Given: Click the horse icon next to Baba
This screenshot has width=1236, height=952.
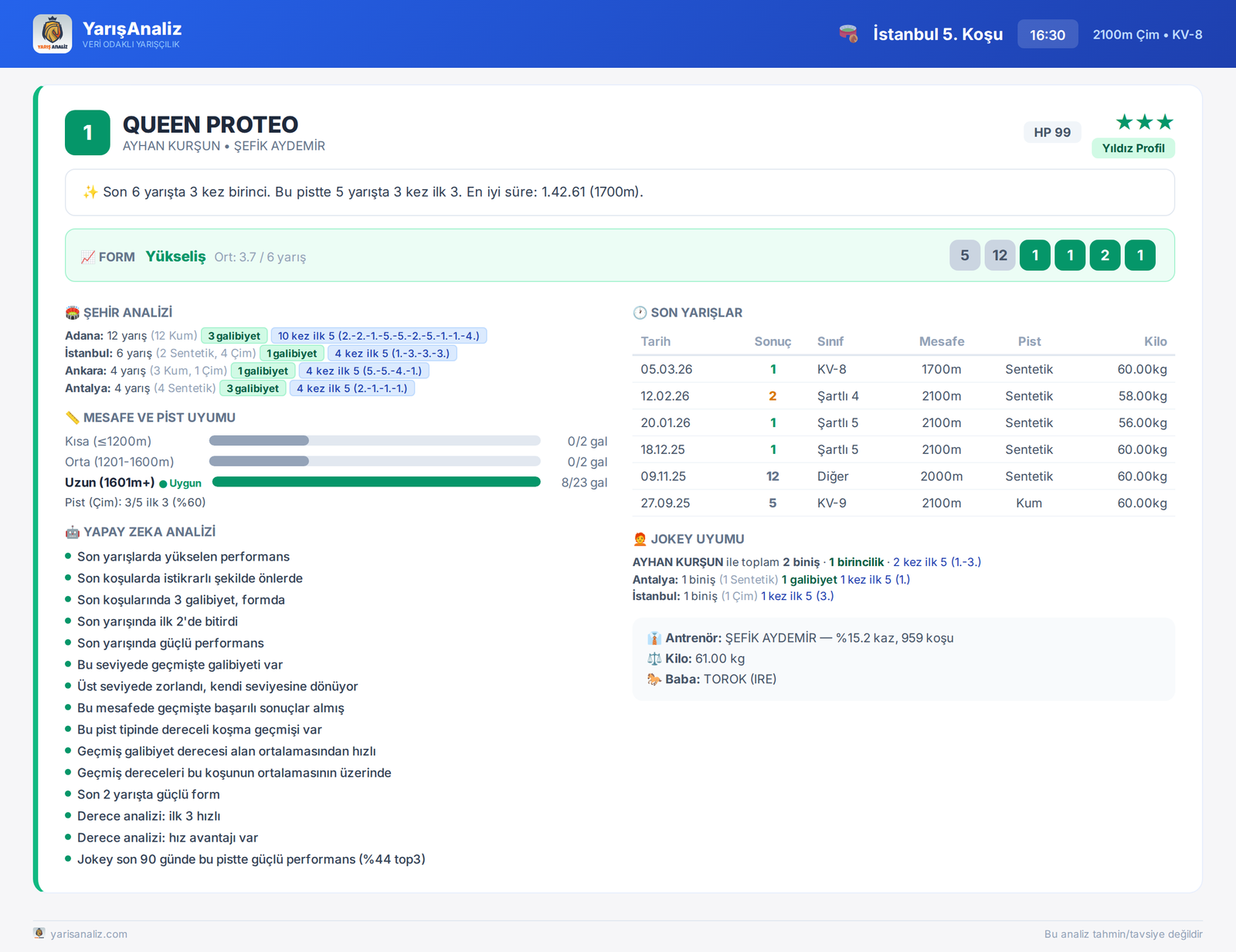Looking at the screenshot, I should click(x=654, y=679).
